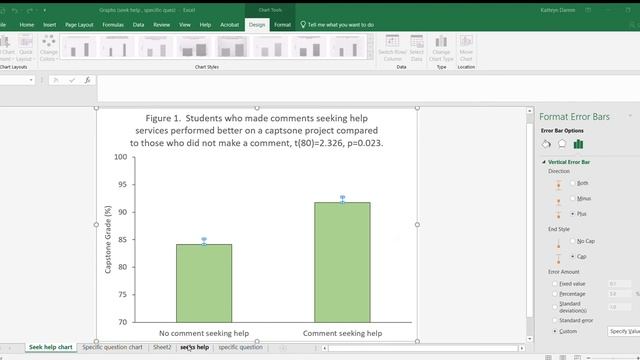Open the Page Layout ribbon tab

(x=79, y=25)
